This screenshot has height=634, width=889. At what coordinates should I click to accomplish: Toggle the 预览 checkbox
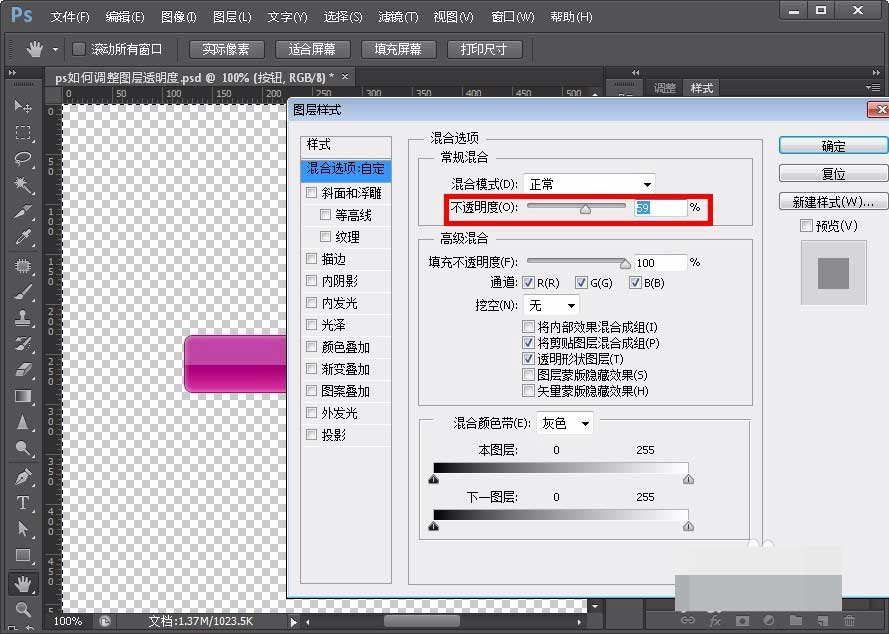point(807,225)
